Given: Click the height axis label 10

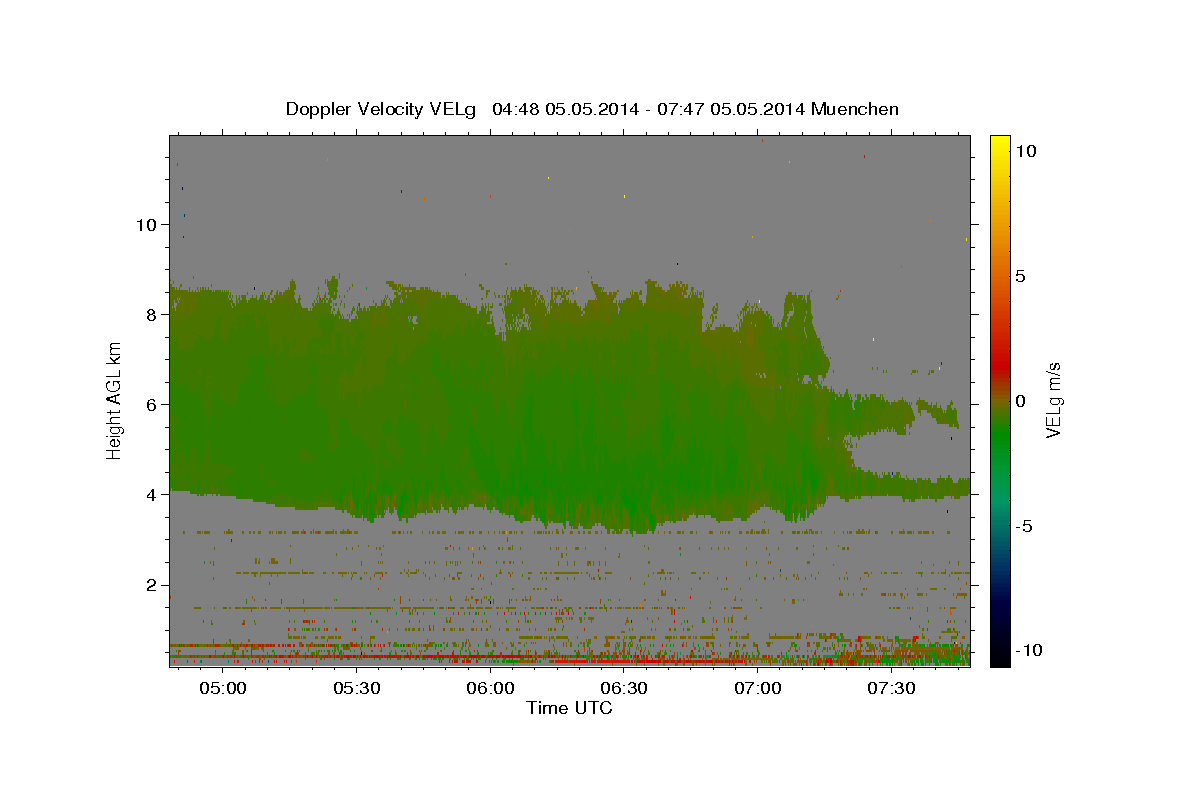Looking at the screenshot, I should click(x=145, y=224).
